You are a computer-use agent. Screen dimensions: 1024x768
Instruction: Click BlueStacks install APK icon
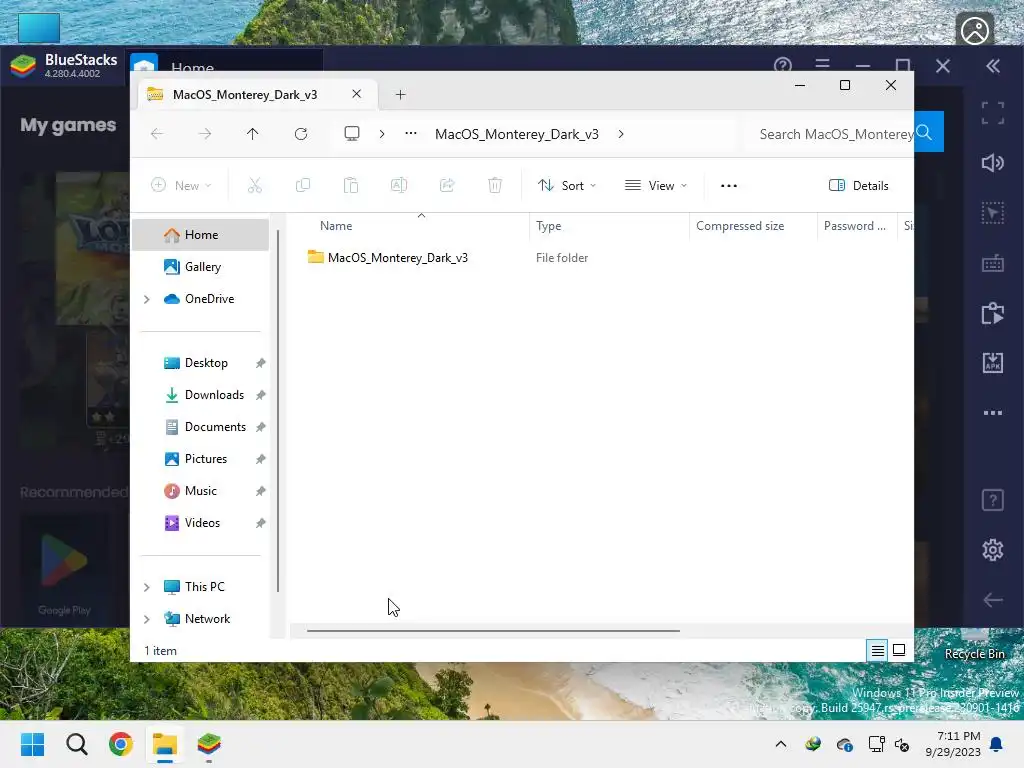[x=993, y=362]
